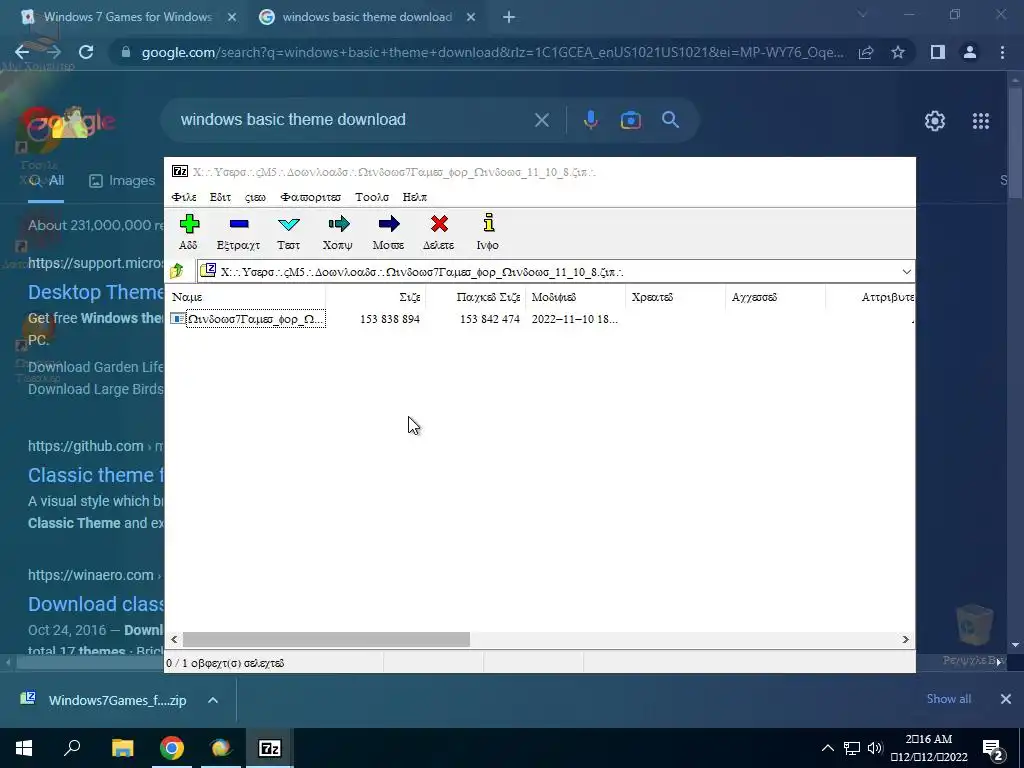Image resolution: width=1024 pixels, height=768 pixels.
Task: Click the Chrome icon on the taskbar
Action: point(172,748)
